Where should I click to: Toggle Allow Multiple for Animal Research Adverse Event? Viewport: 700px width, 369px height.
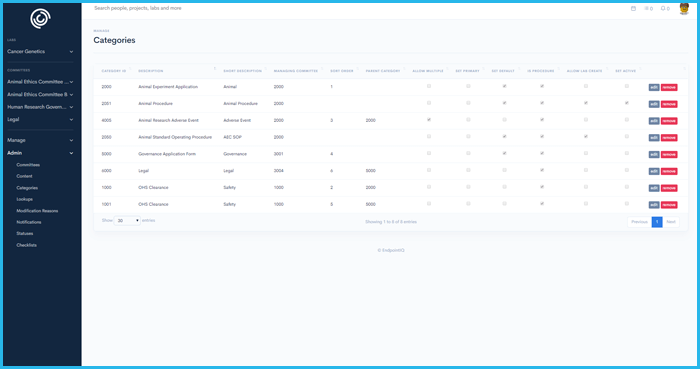pos(429,120)
